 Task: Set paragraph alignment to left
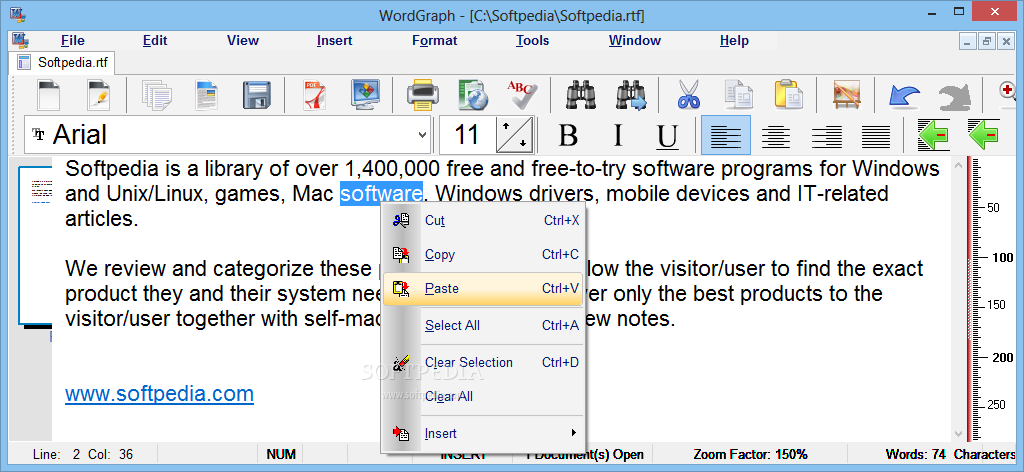tap(726, 136)
